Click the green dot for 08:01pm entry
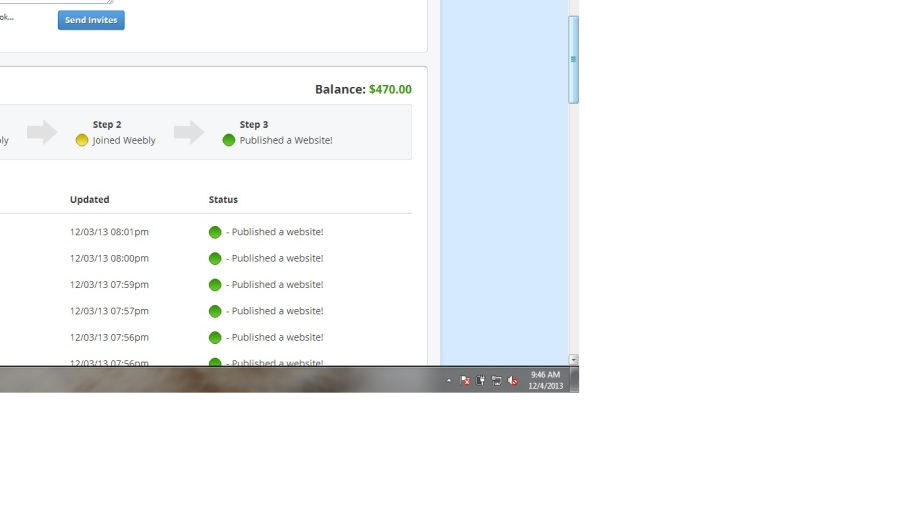Image resolution: width=900 pixels, height=506 pixels. pyautogui.click(x=215, y=232)
